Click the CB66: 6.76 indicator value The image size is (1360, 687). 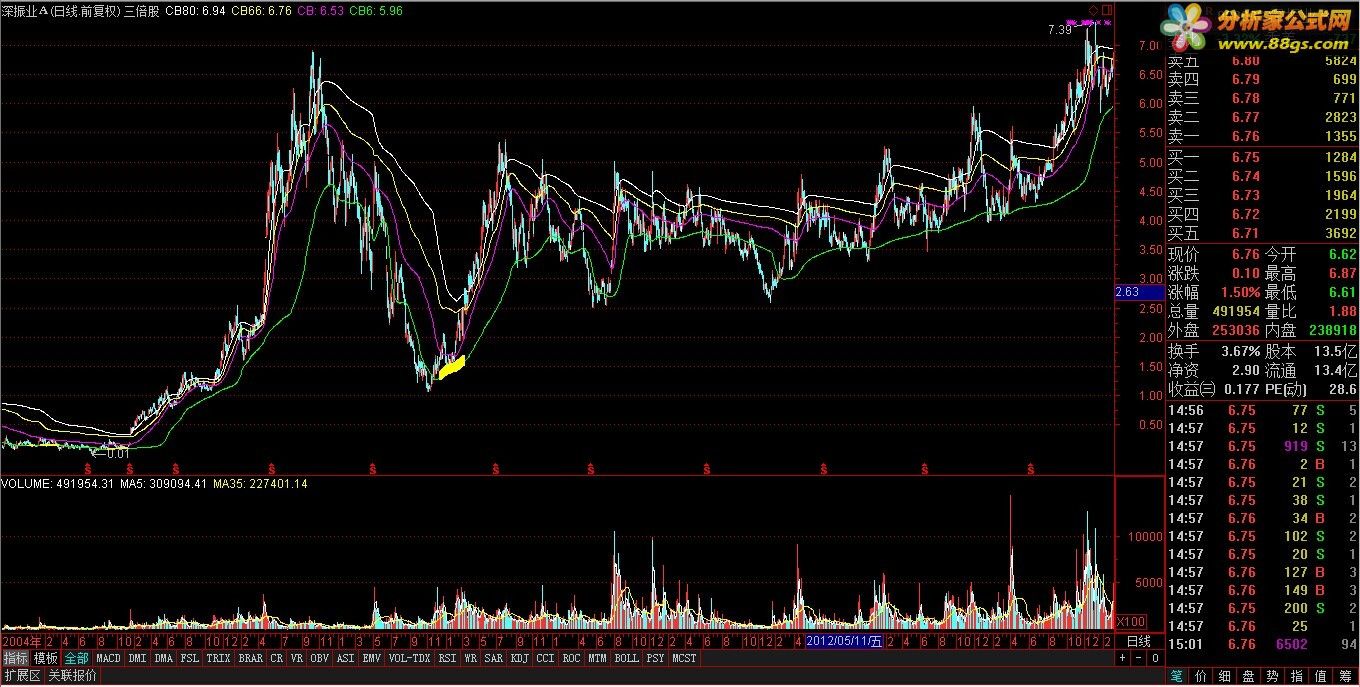click(x=261, y=10)
